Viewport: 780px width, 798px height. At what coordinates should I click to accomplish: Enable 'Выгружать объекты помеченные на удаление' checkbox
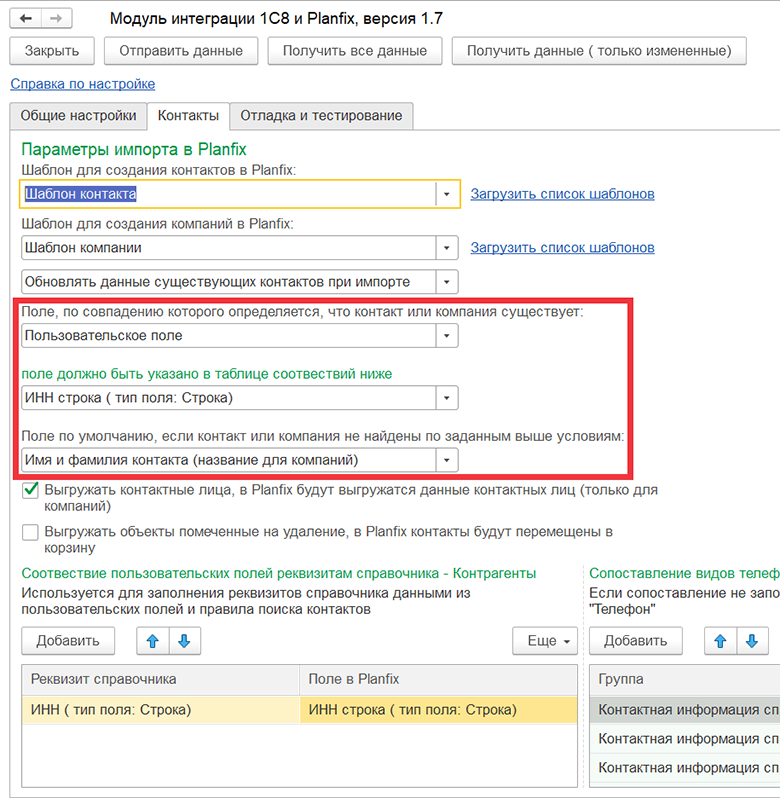[x=31, y=532]
